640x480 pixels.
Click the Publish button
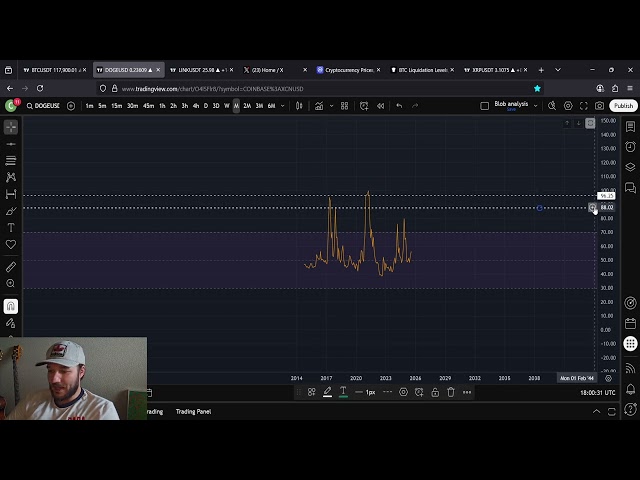[623, 106]
